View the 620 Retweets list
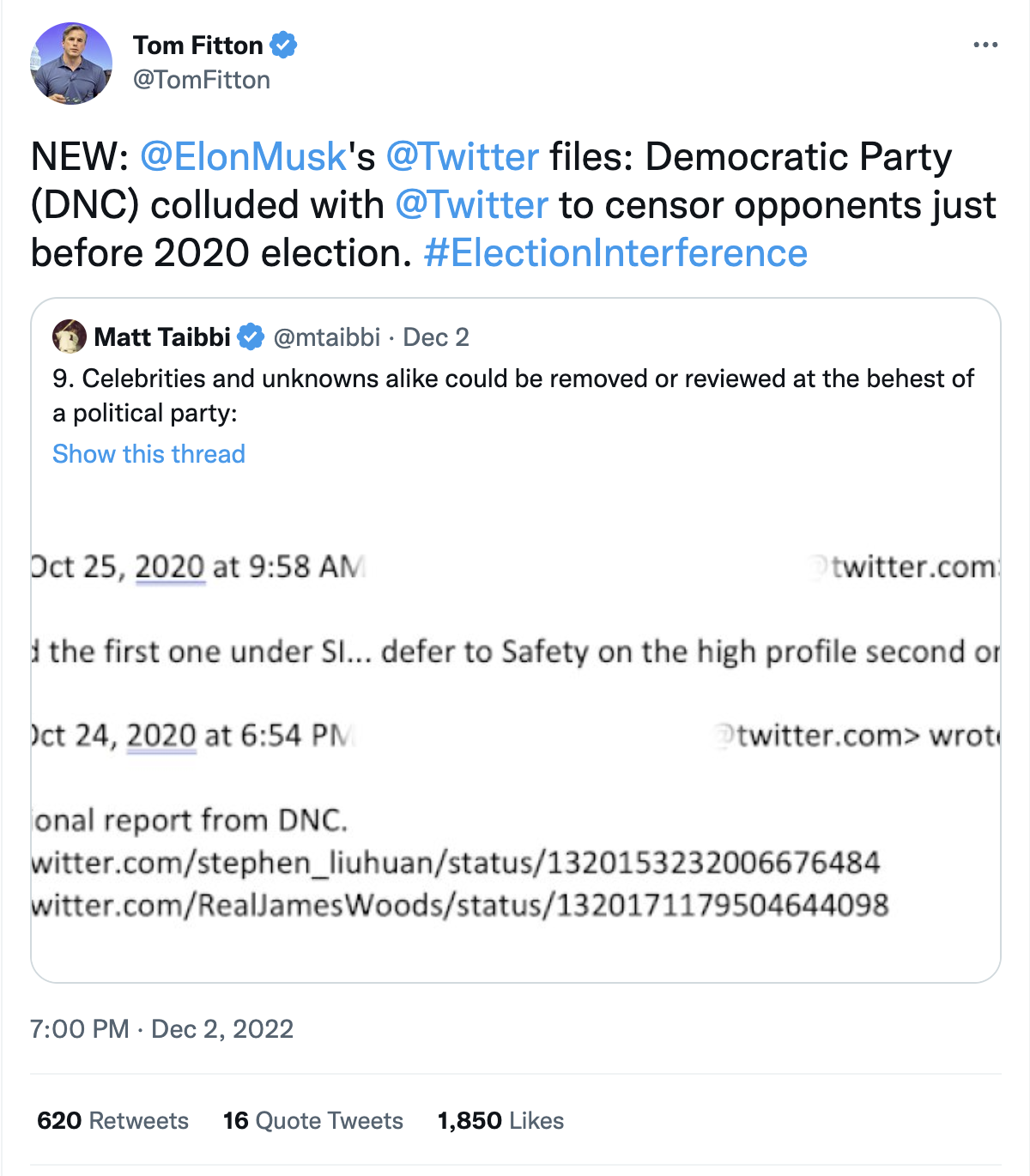This screenshot has height=1176, width=1030. pos(112,1121)
